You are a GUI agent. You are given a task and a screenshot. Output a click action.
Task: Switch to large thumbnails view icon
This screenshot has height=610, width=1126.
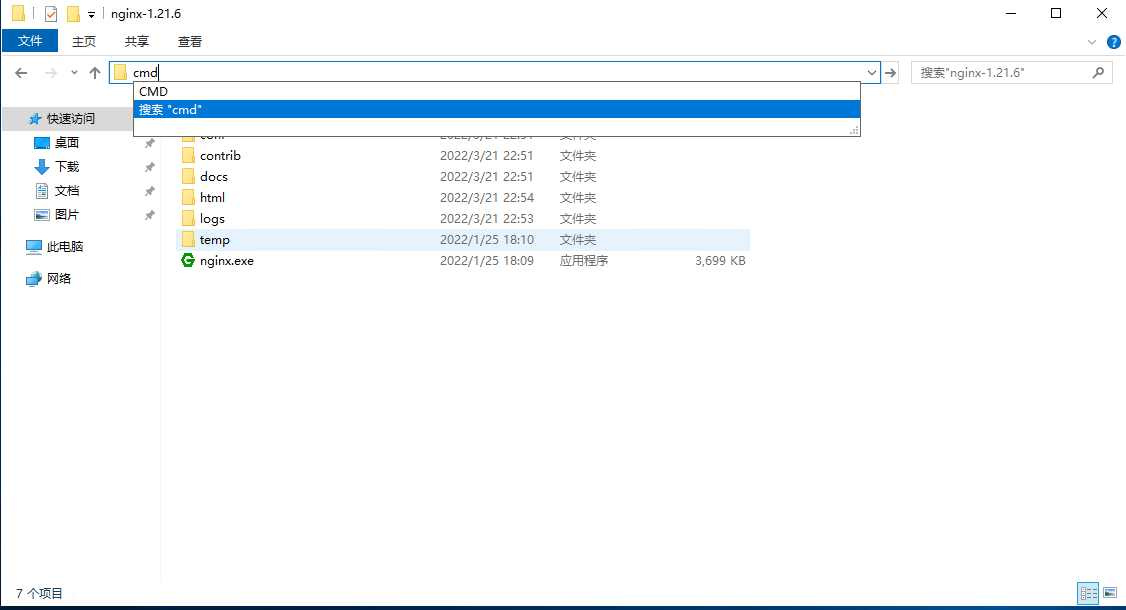pos(1109,593)
